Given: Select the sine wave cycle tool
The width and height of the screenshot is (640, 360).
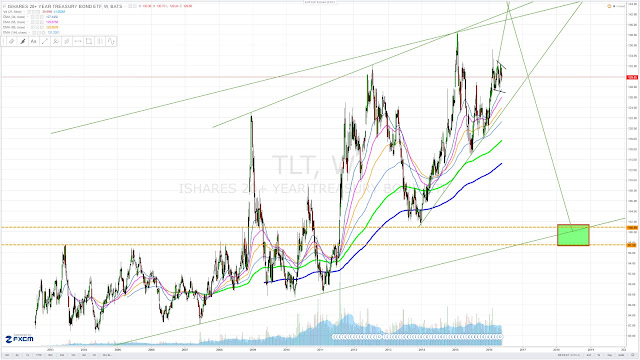Looking at the screenshot, I should [111, 41].
